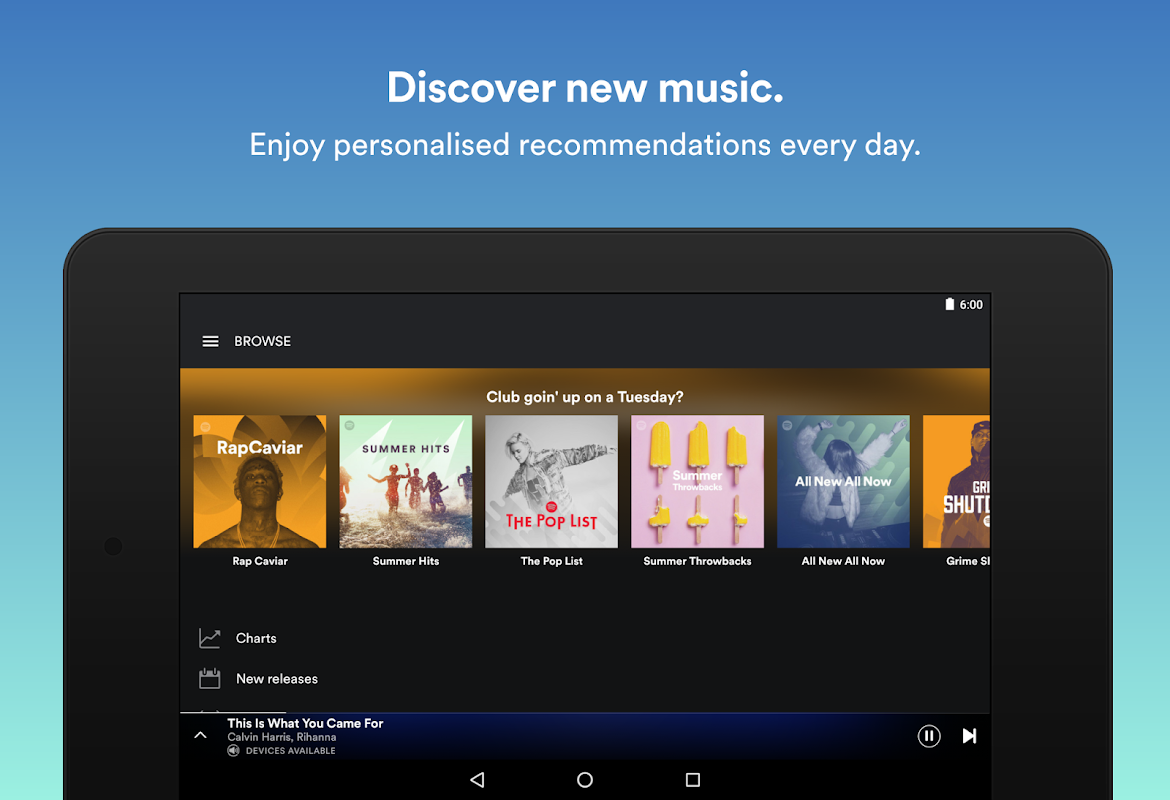Click the Club goin' up on a Tuesday? heading
This screenshot has height=800, width=1170.
point(585,397)
